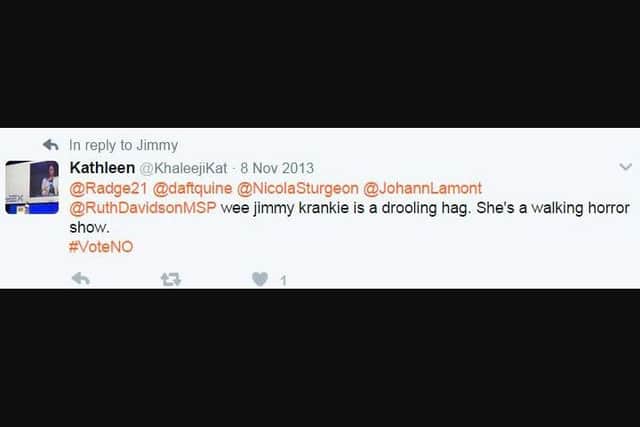The width and height of the screenshot is (640, 427).
Task: Click the word 'show.' in the tweet
Action: pyautogui.click(x=89, y=228)
